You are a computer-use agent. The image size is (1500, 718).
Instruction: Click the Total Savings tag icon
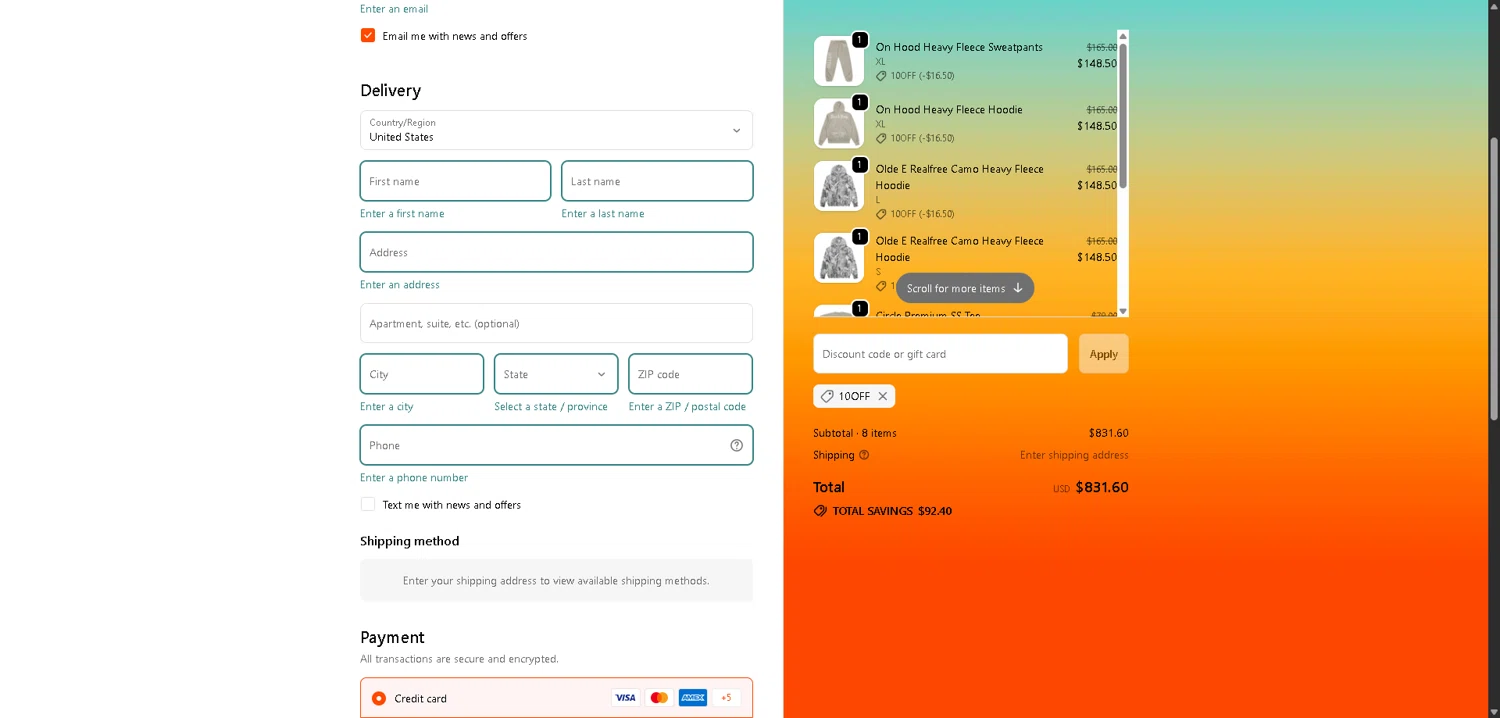[x=820, y=511]
